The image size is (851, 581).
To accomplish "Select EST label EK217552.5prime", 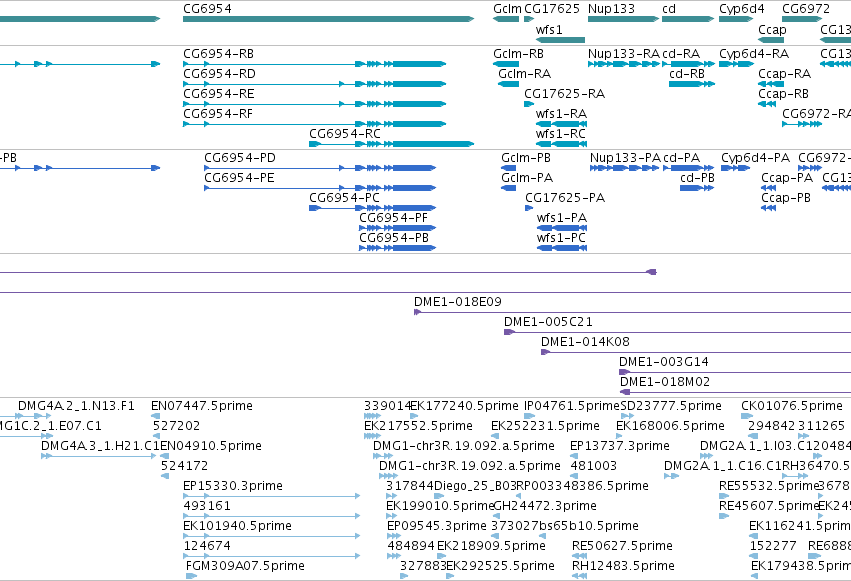I will [418, 426].
